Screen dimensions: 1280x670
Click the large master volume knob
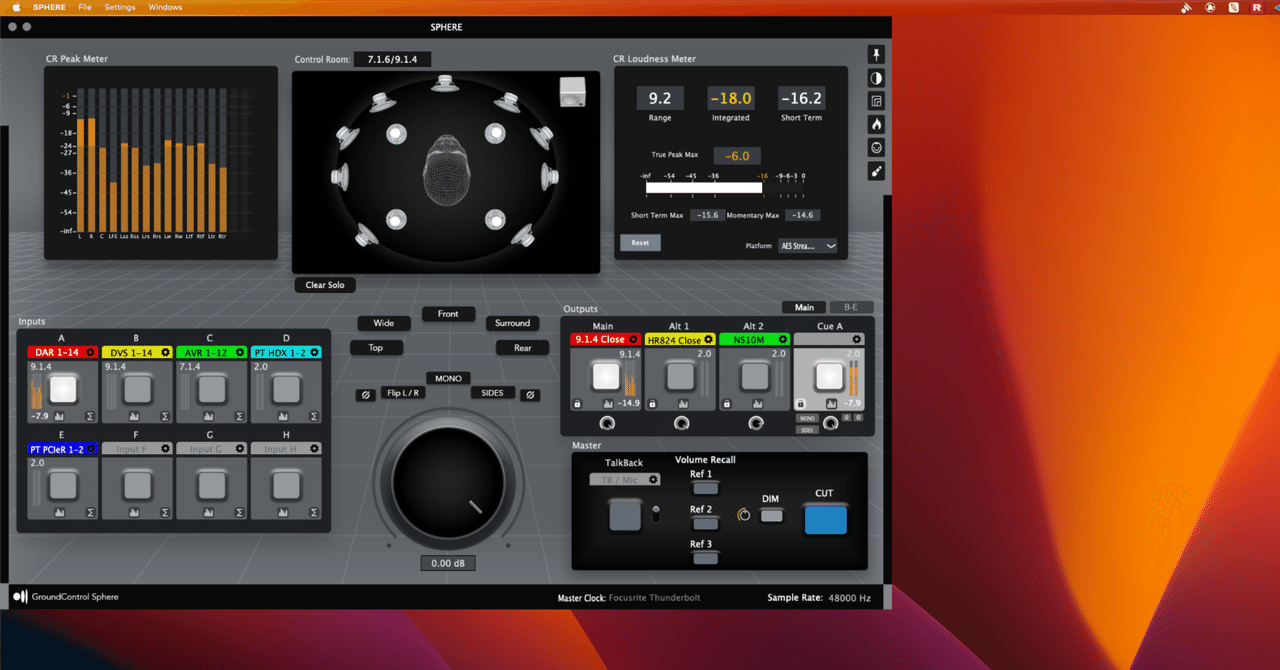448,482
